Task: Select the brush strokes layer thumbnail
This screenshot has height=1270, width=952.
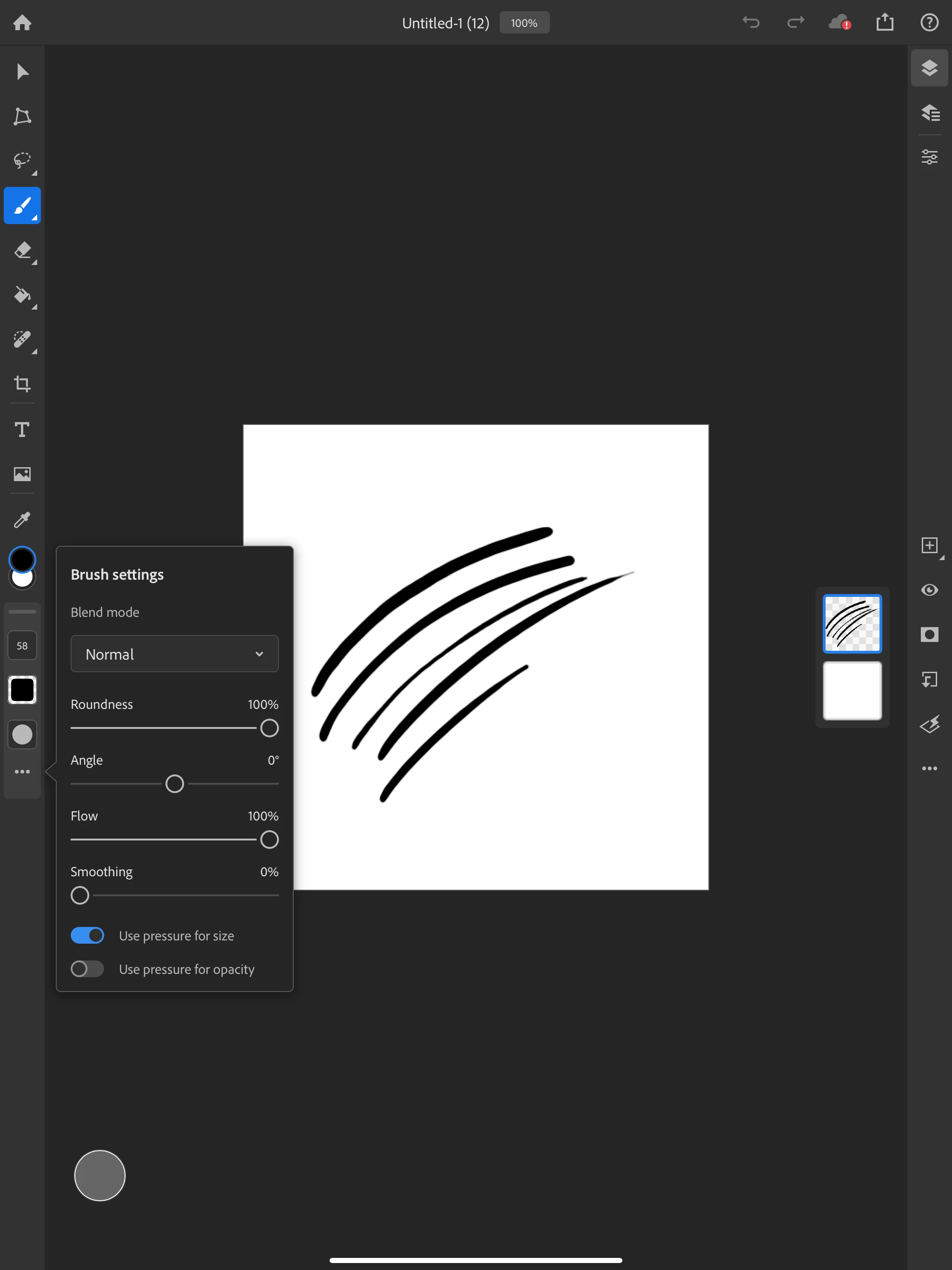Action: coord(852,623)
